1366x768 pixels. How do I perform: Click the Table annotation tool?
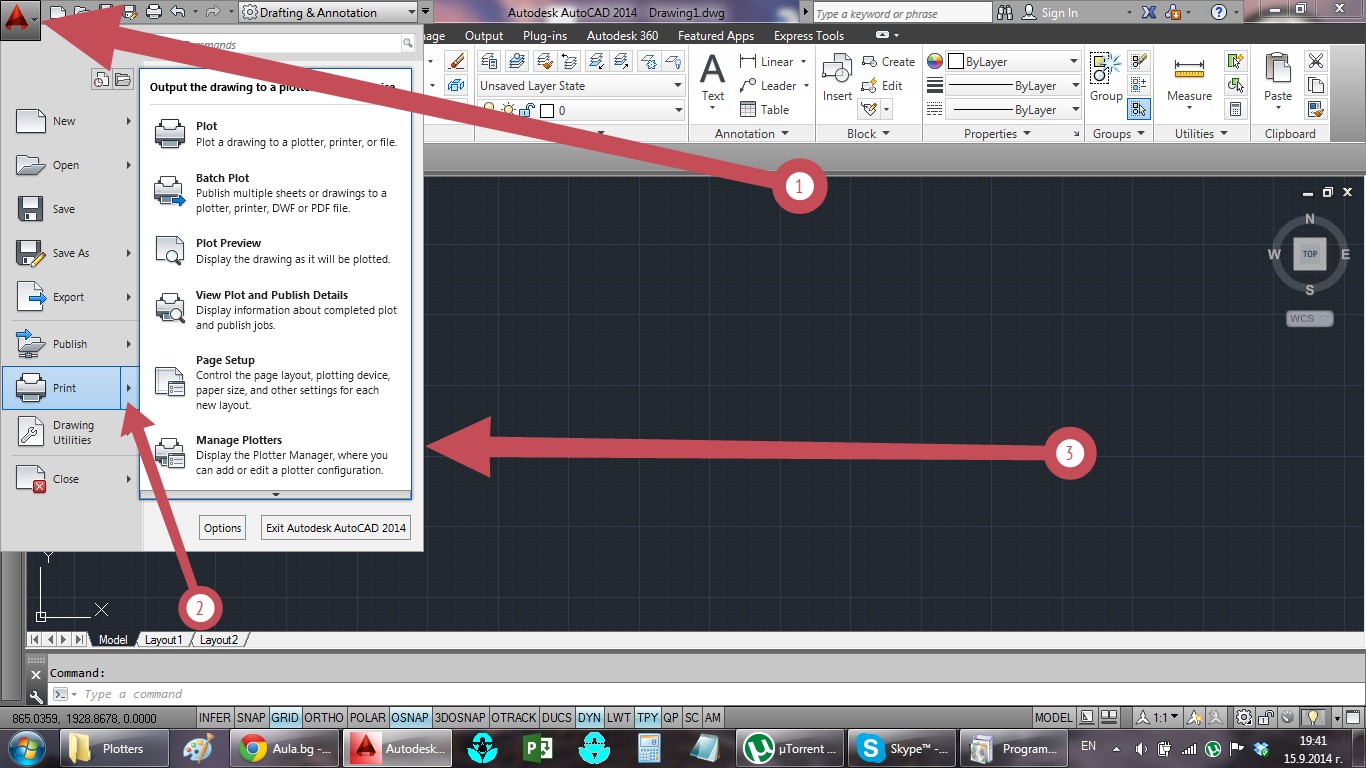tap(764, 110)
